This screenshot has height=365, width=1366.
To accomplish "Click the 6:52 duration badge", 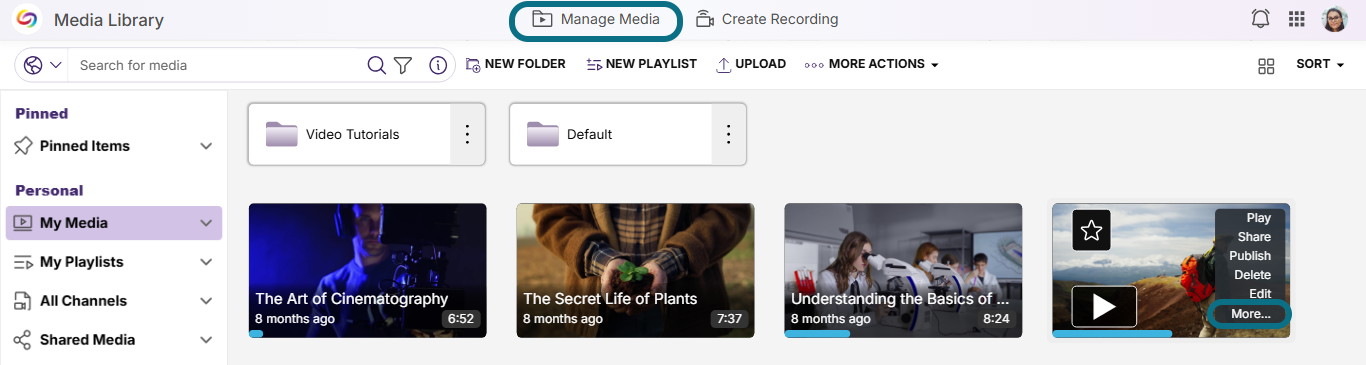I will (460, 319).
